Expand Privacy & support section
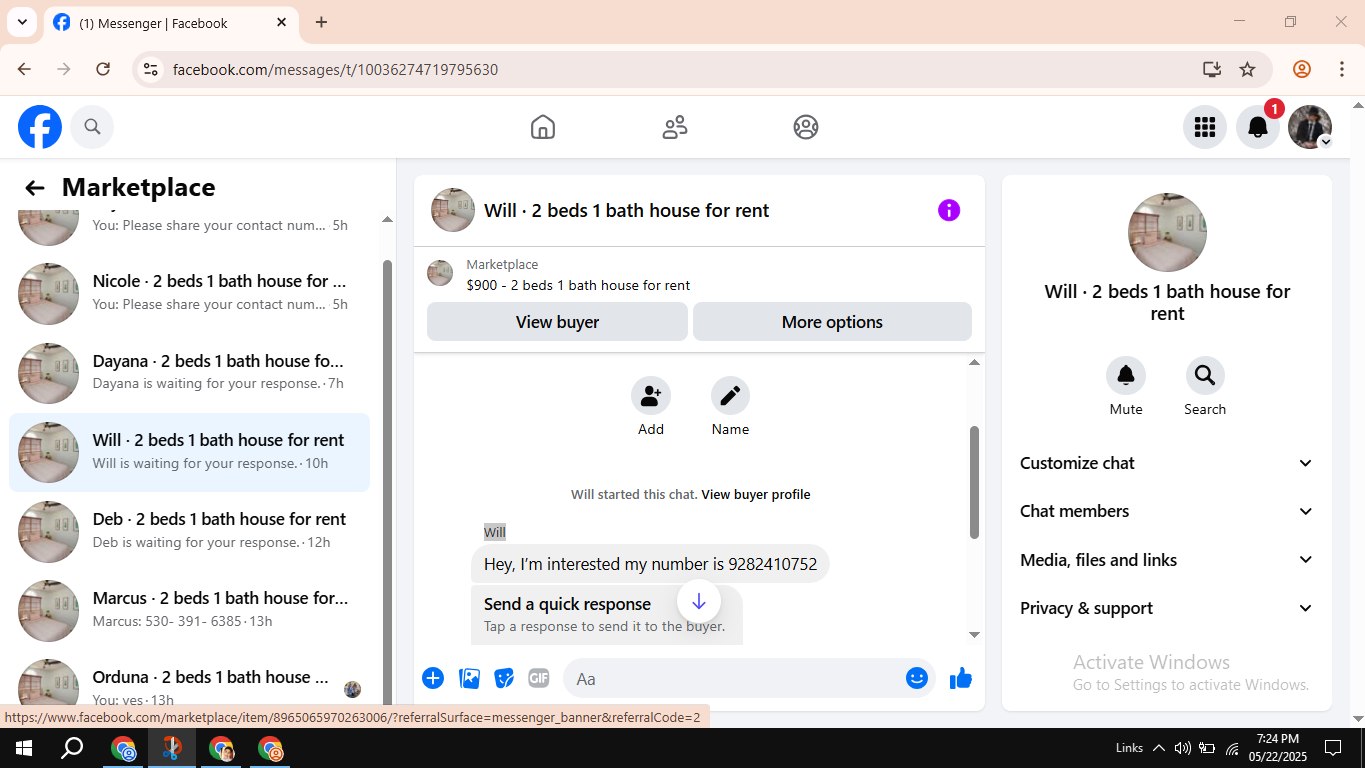The height and width of the screenshot is (768, 1365). 1166,608
